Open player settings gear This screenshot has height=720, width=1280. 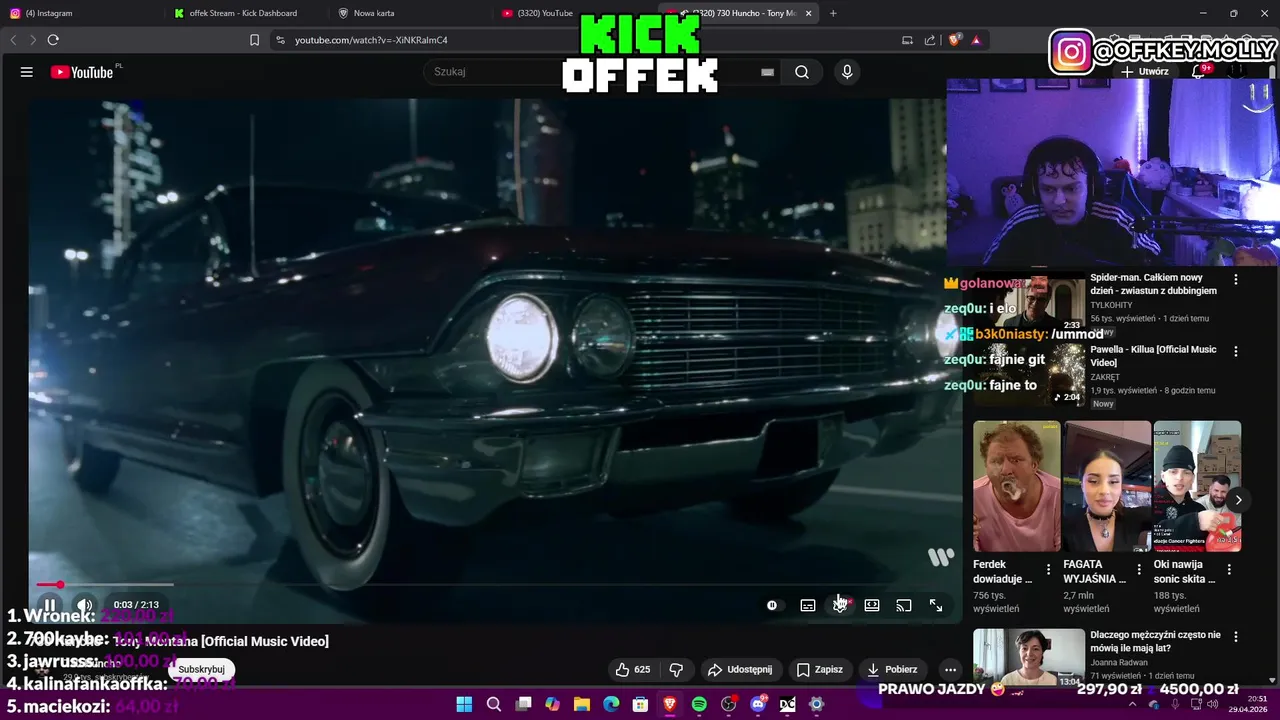[x=840, y=605]
